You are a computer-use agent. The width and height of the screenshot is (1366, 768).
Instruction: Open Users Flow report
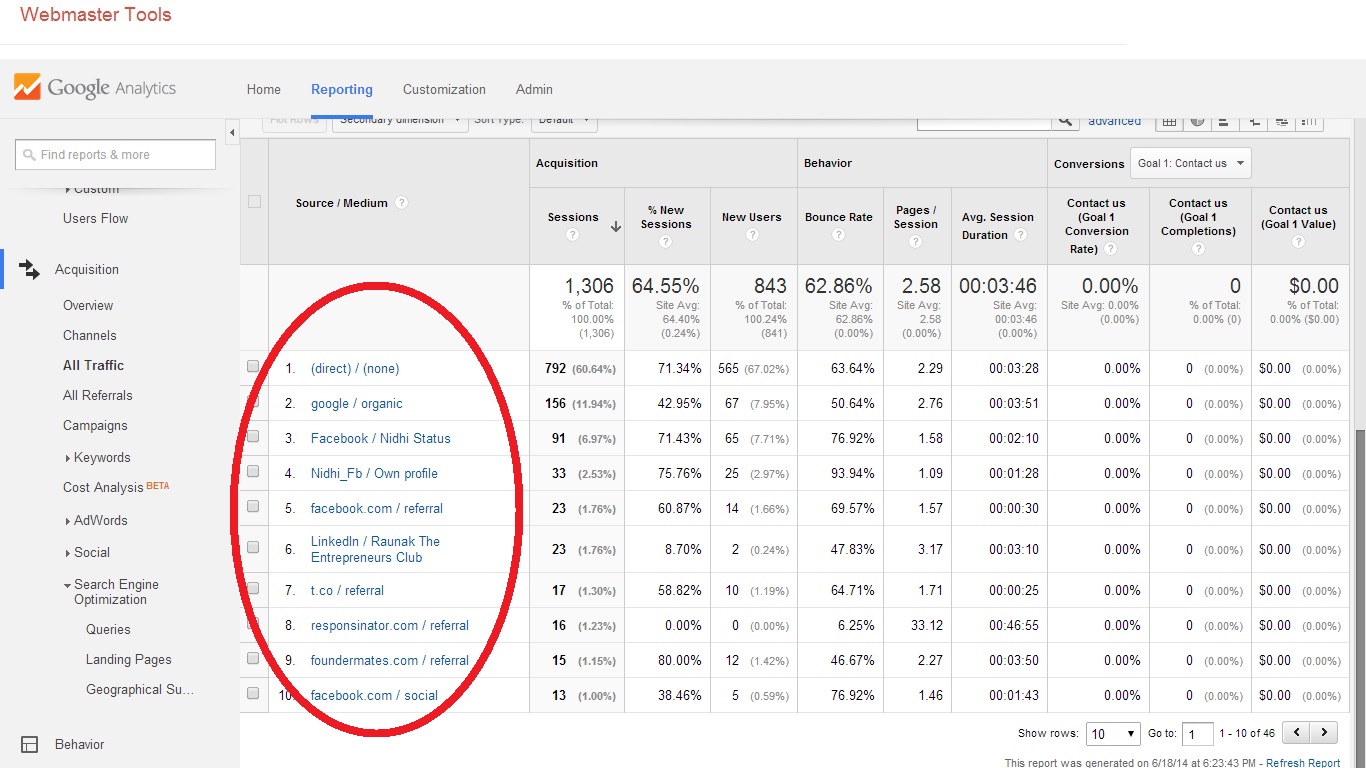(95, 218)
